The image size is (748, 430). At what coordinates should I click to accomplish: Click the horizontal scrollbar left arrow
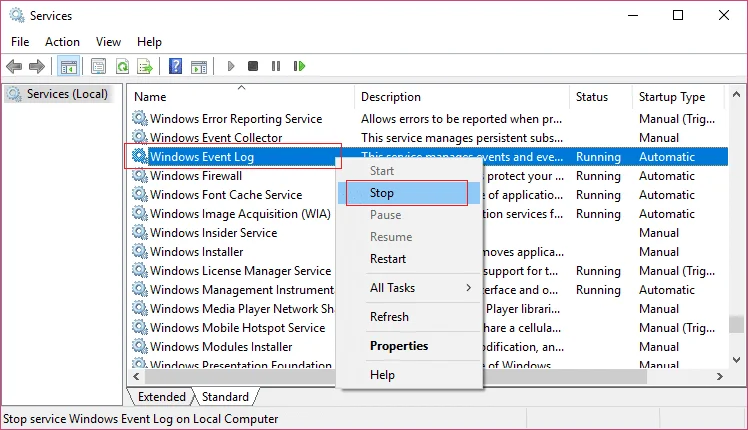[136, 377]
